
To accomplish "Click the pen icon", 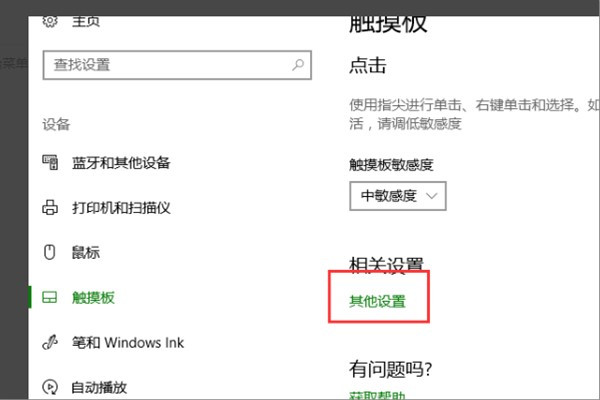I will click(x=50, y=342).
